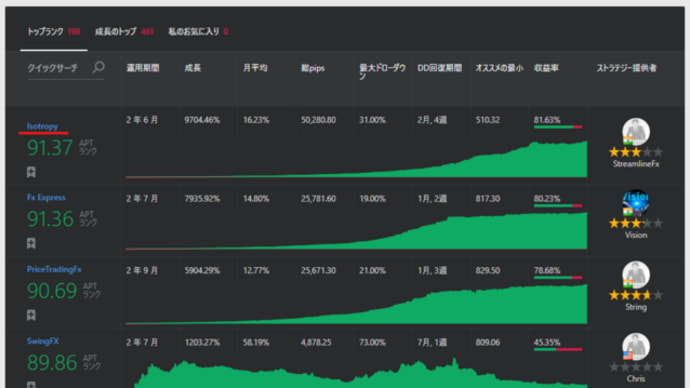Click the 16.23% monthly average value
This screenshot has width=690, height=388.
tap(256, 120)
